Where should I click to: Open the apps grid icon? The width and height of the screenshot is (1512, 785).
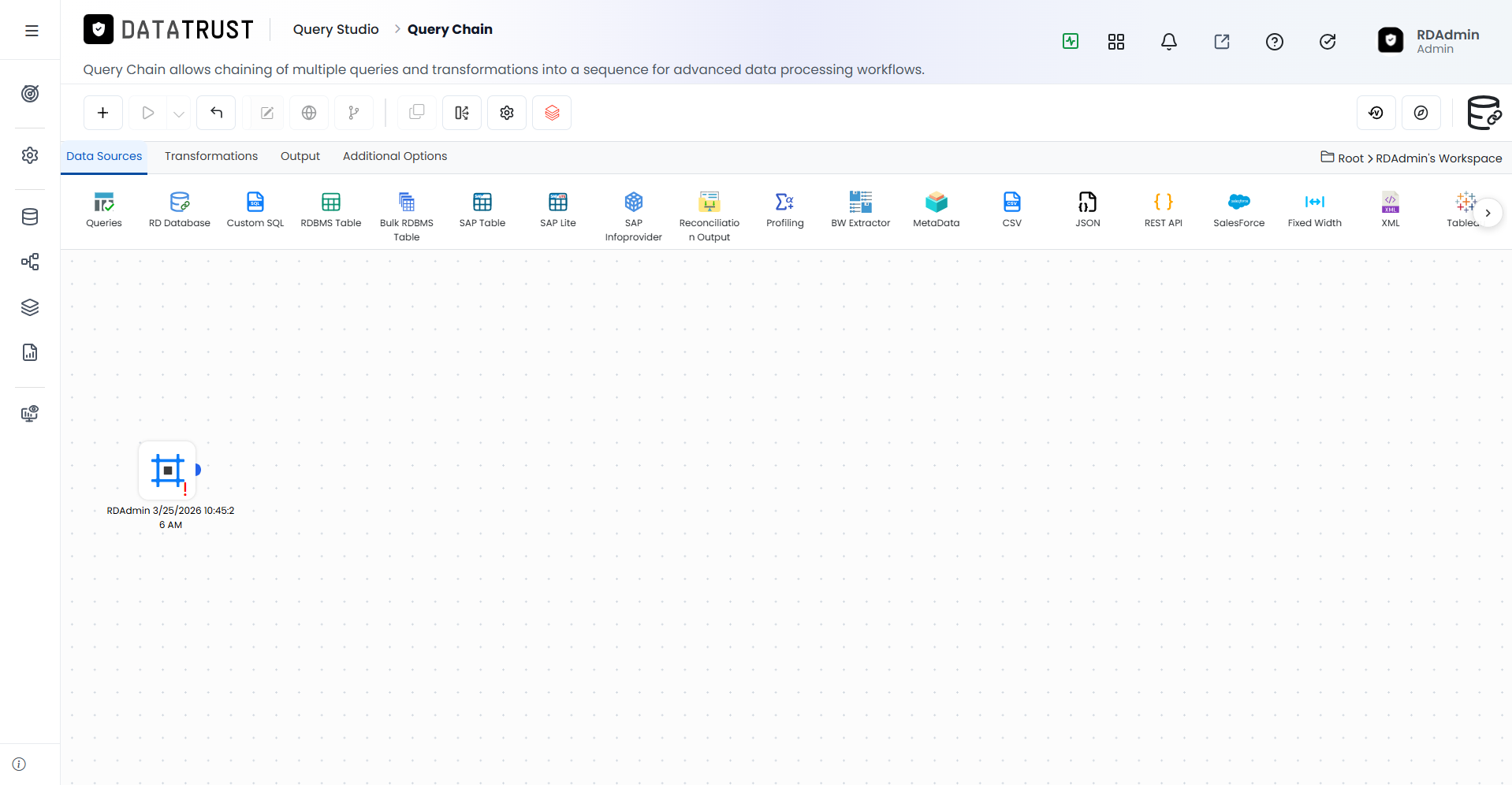coord(1116,42)
